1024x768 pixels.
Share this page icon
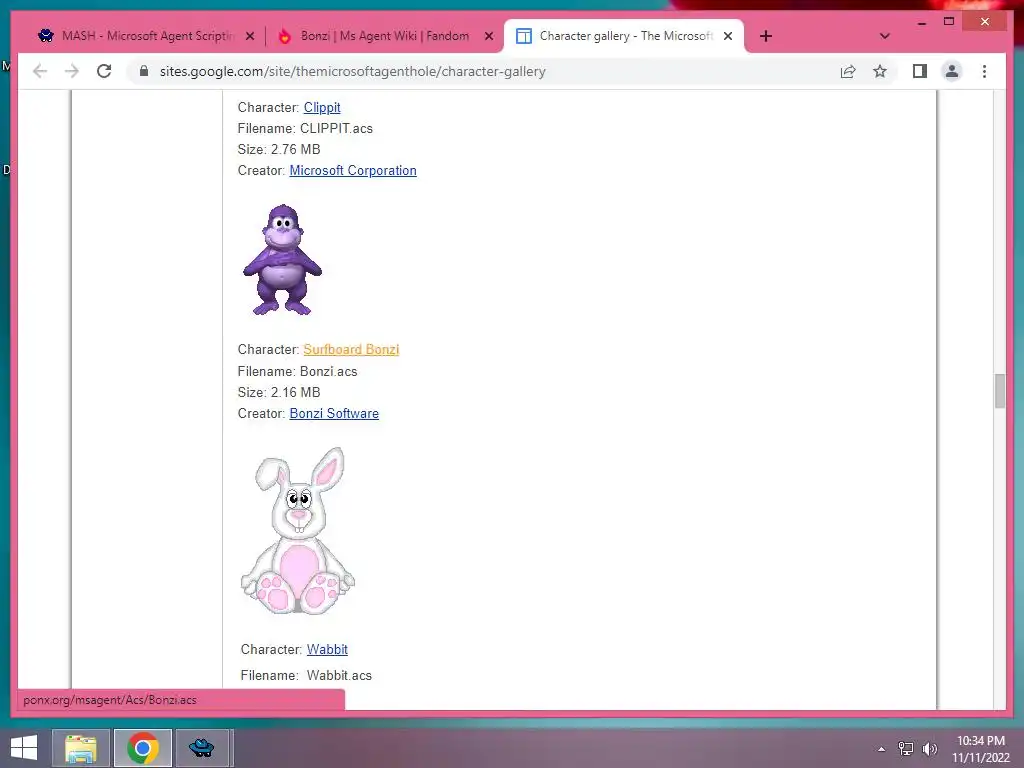point(848,71)
